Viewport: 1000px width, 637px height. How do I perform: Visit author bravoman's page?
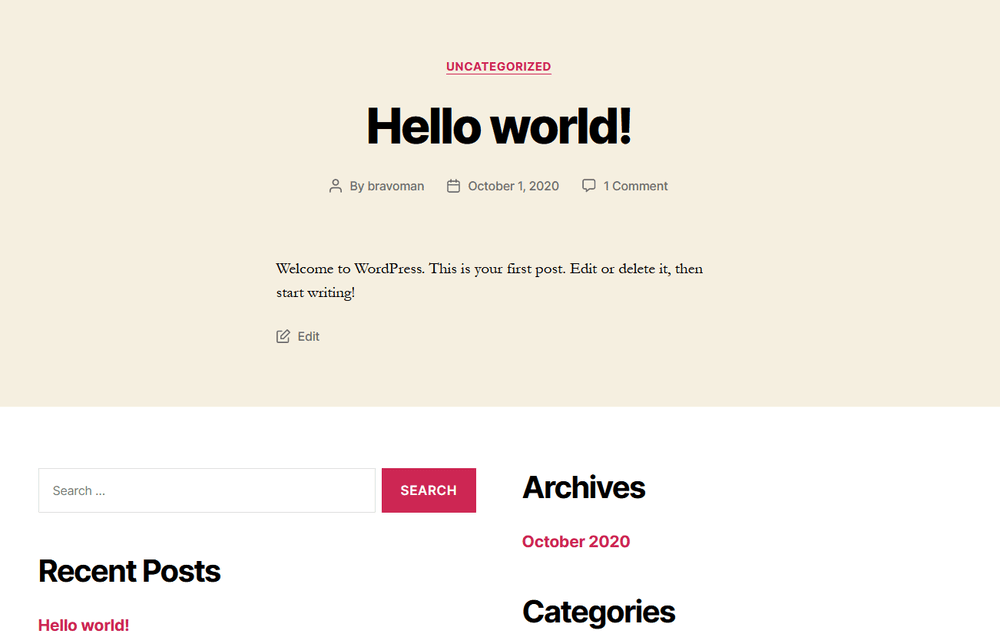(x=396, y=186)
